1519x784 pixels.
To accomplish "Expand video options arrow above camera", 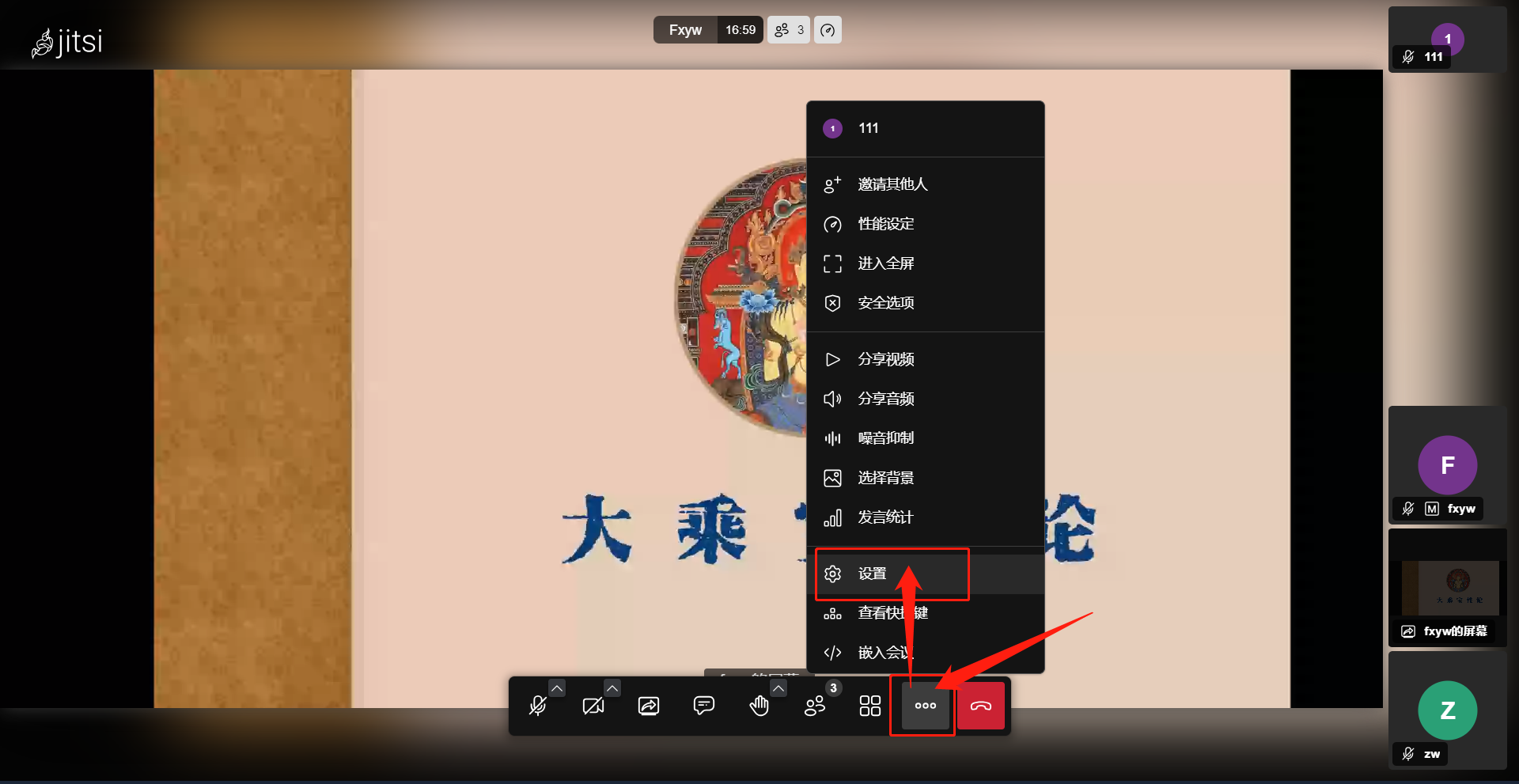I will click(x=612, y=688).
